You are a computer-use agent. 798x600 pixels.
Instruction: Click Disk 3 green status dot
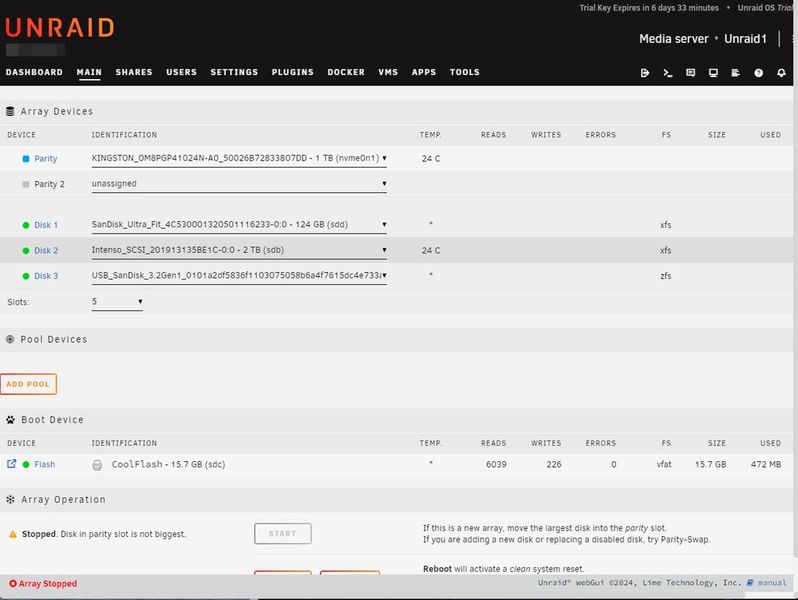(26, 276)
